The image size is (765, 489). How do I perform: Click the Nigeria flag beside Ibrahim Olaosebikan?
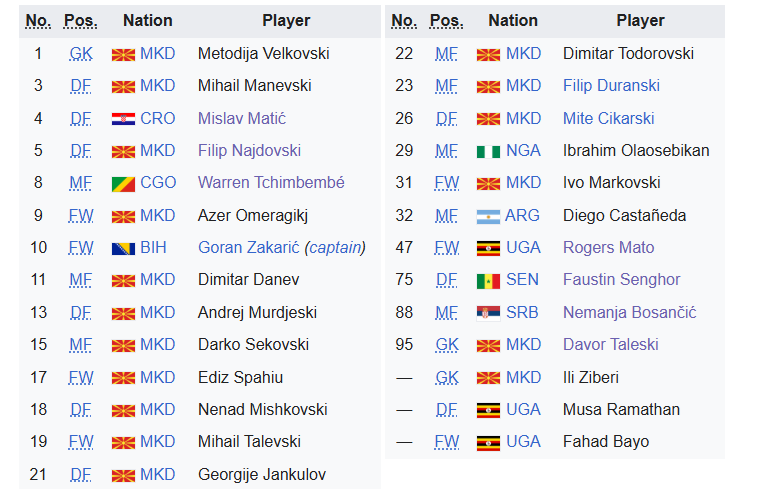coord(488,152)
